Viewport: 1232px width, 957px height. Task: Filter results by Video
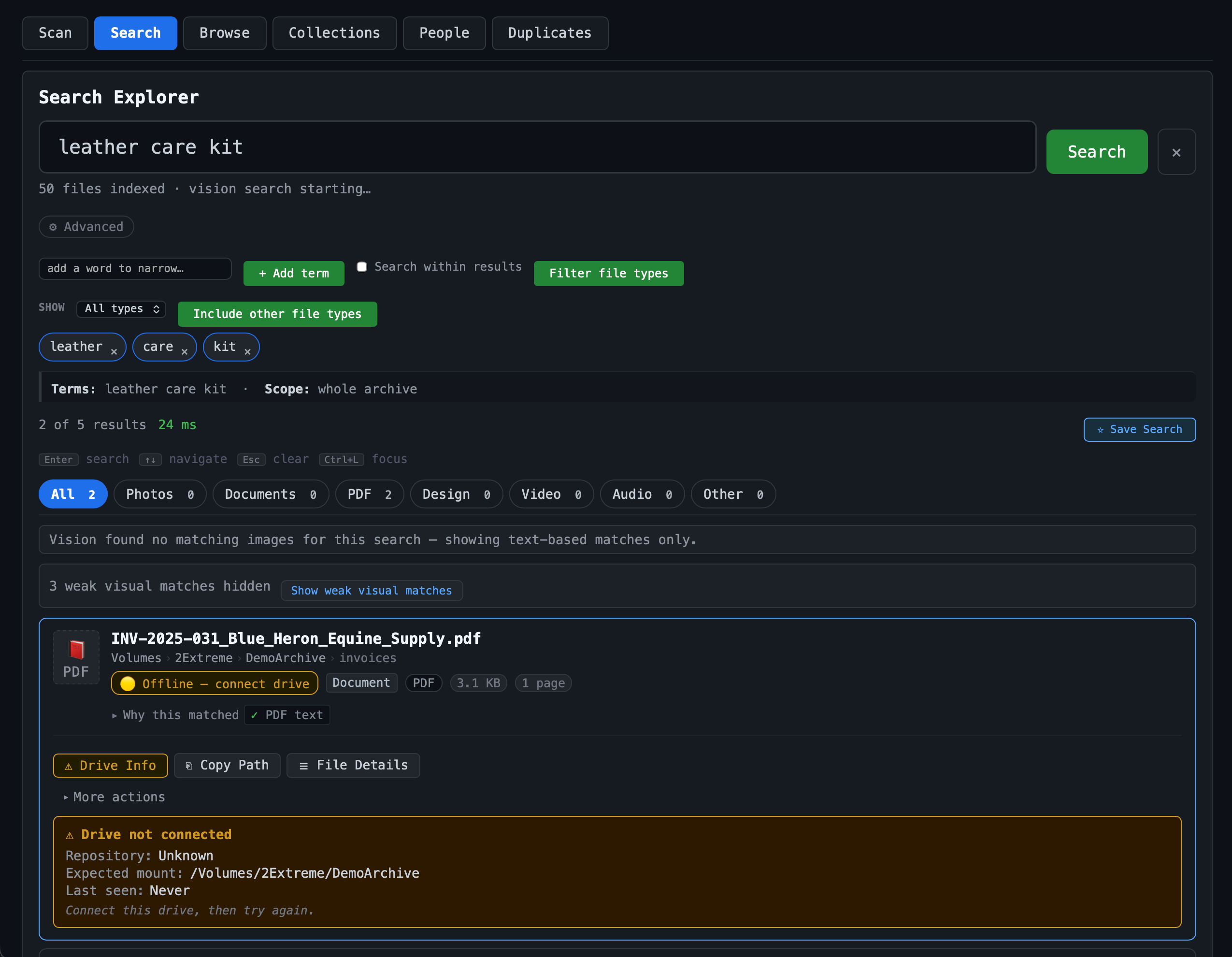click(x=552, y=494)
